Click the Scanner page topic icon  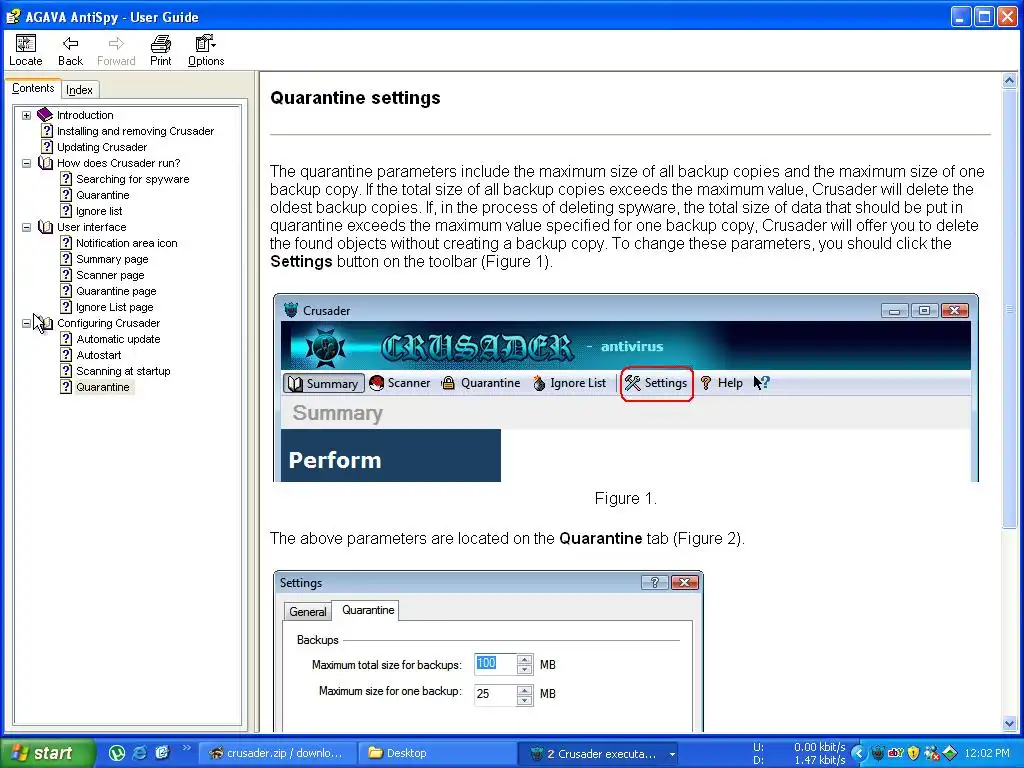pyautogui.click(x=66, y=275)
